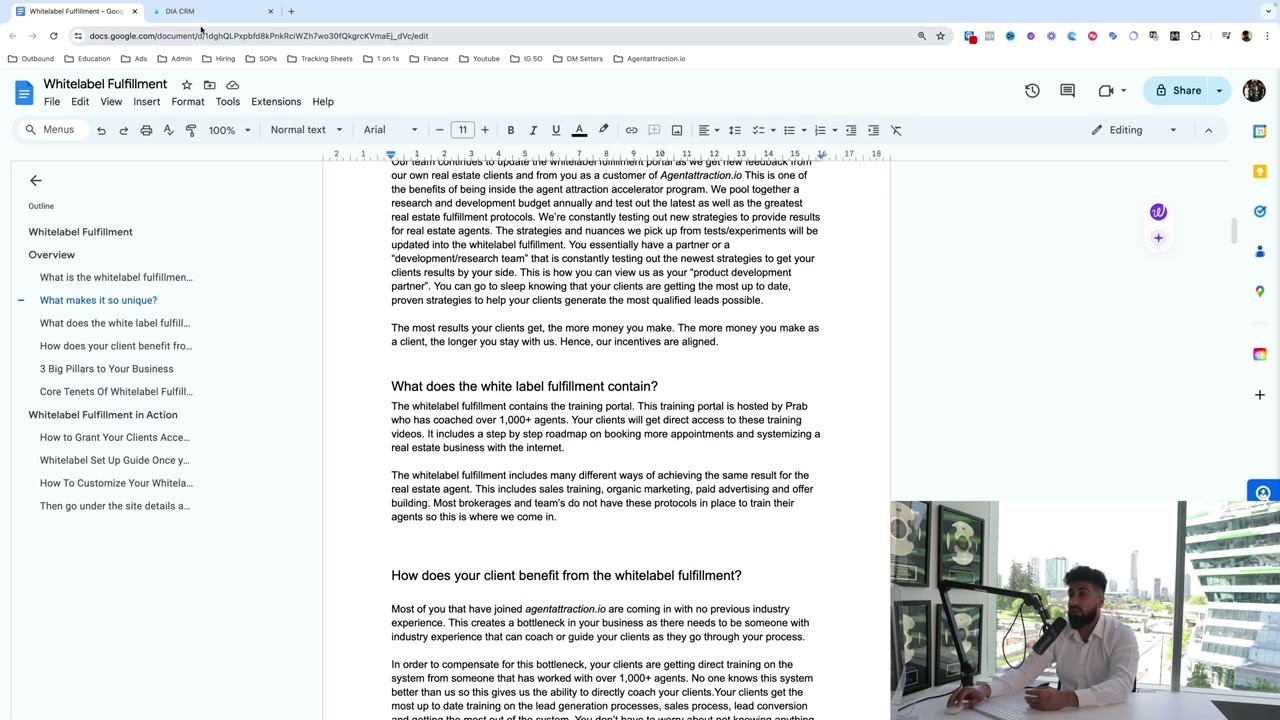This screenshot has height=720, width=1280.
Task: Move the document with the folder icon
Action: pos(209,85)
